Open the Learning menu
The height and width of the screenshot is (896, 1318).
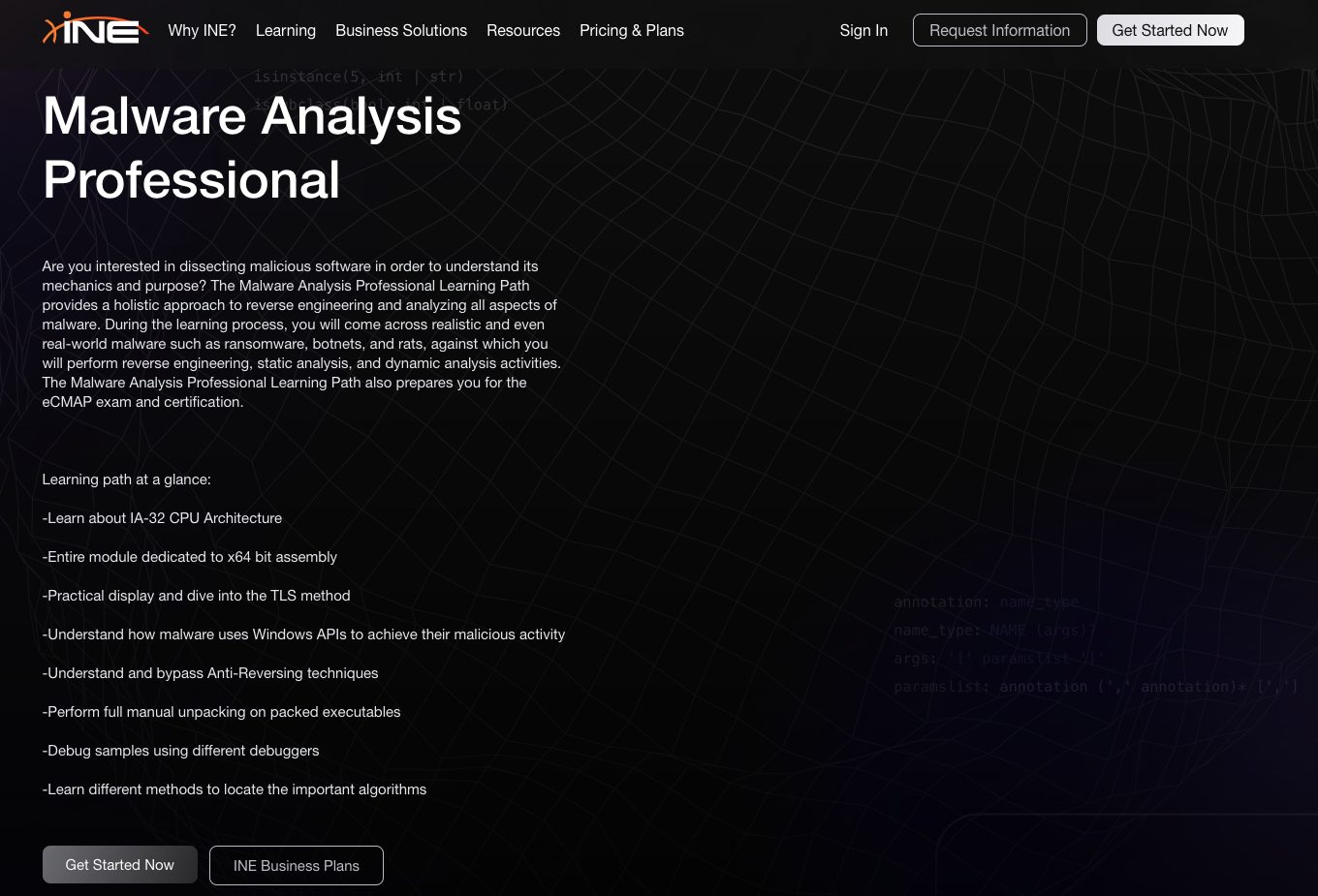(x=286, y=30)
